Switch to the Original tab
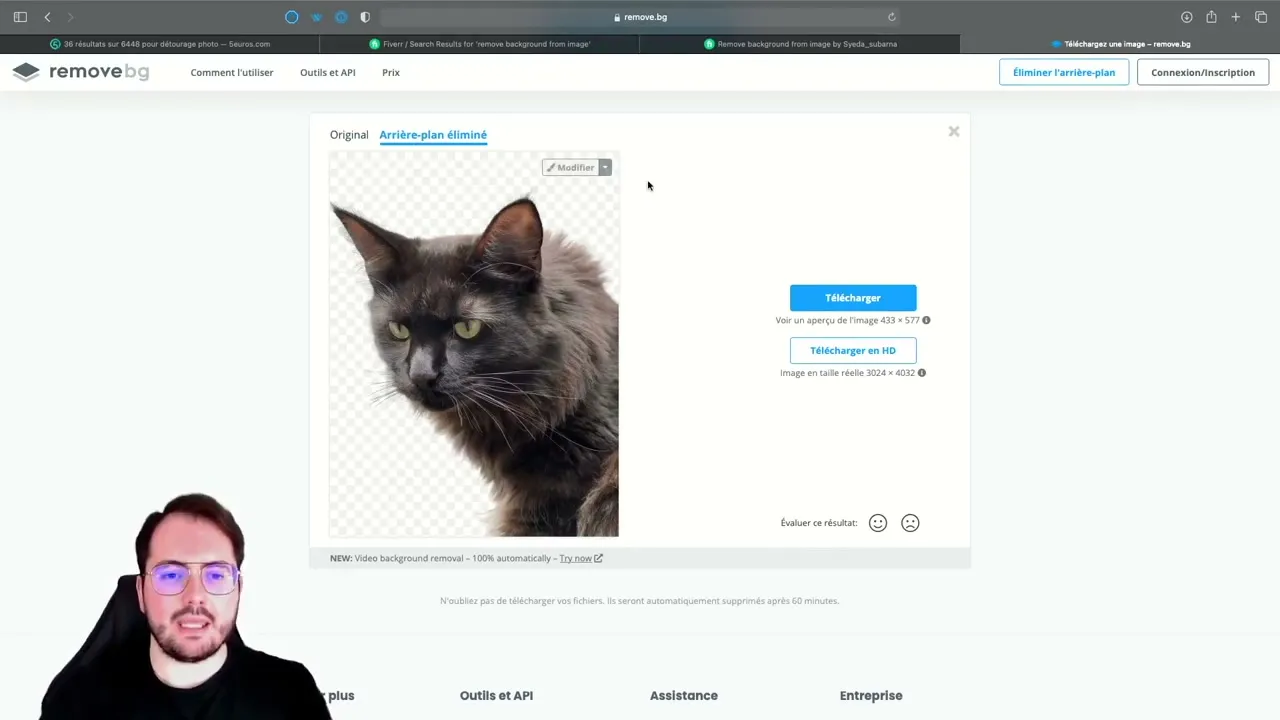 click(348, 134)
